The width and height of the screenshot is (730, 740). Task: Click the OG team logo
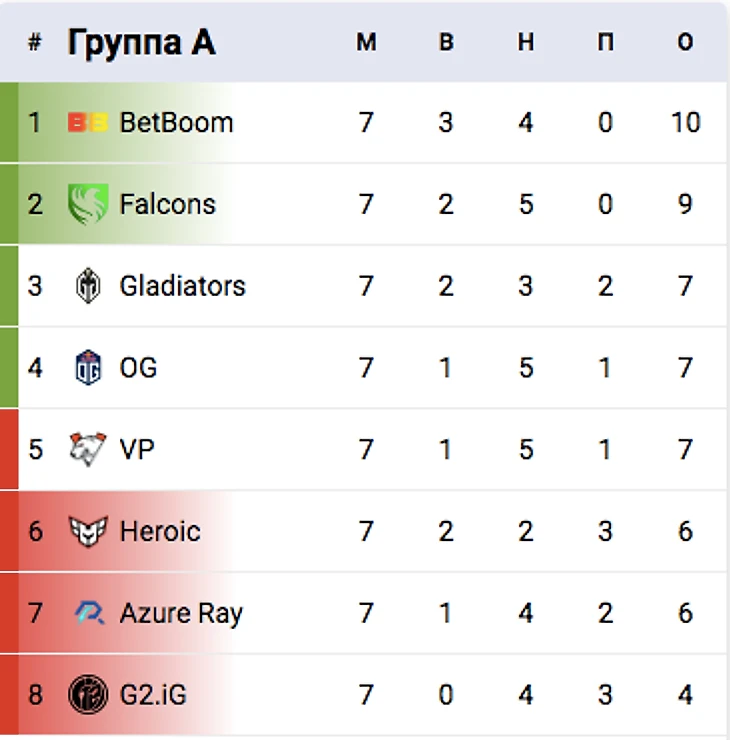click(88, 368)
